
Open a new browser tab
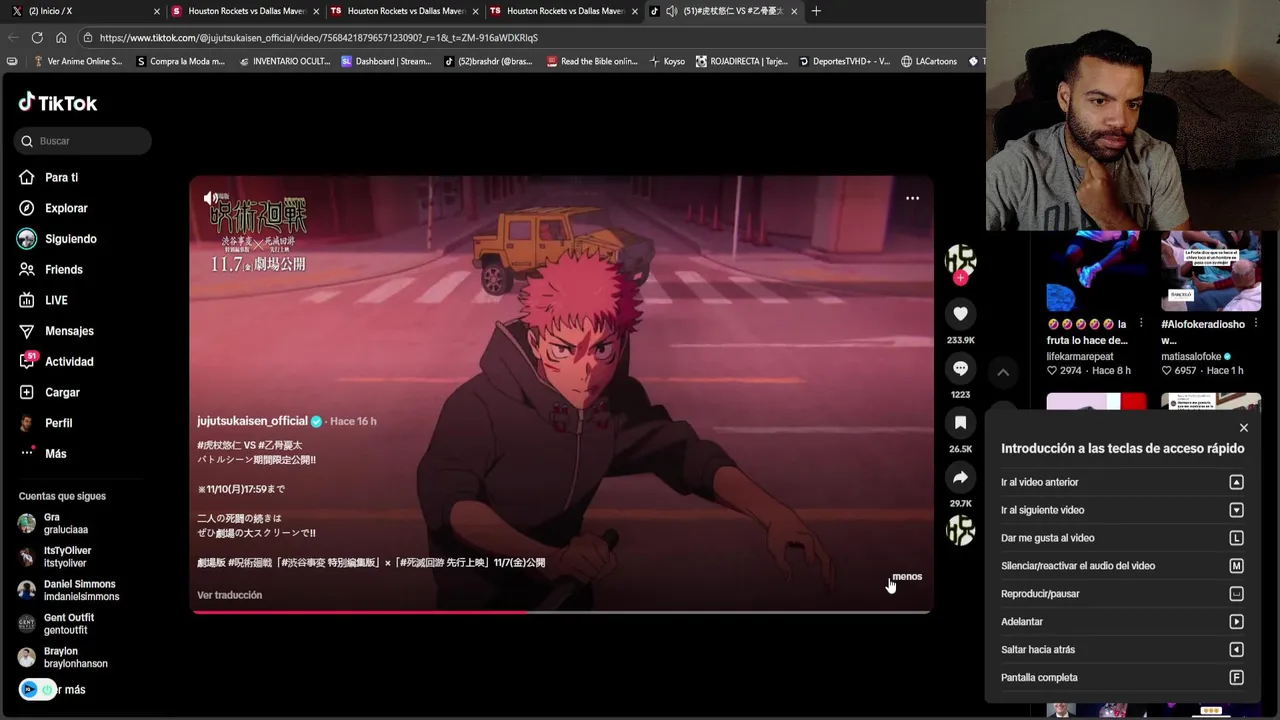pyautogui.click(x=816, y=11)
